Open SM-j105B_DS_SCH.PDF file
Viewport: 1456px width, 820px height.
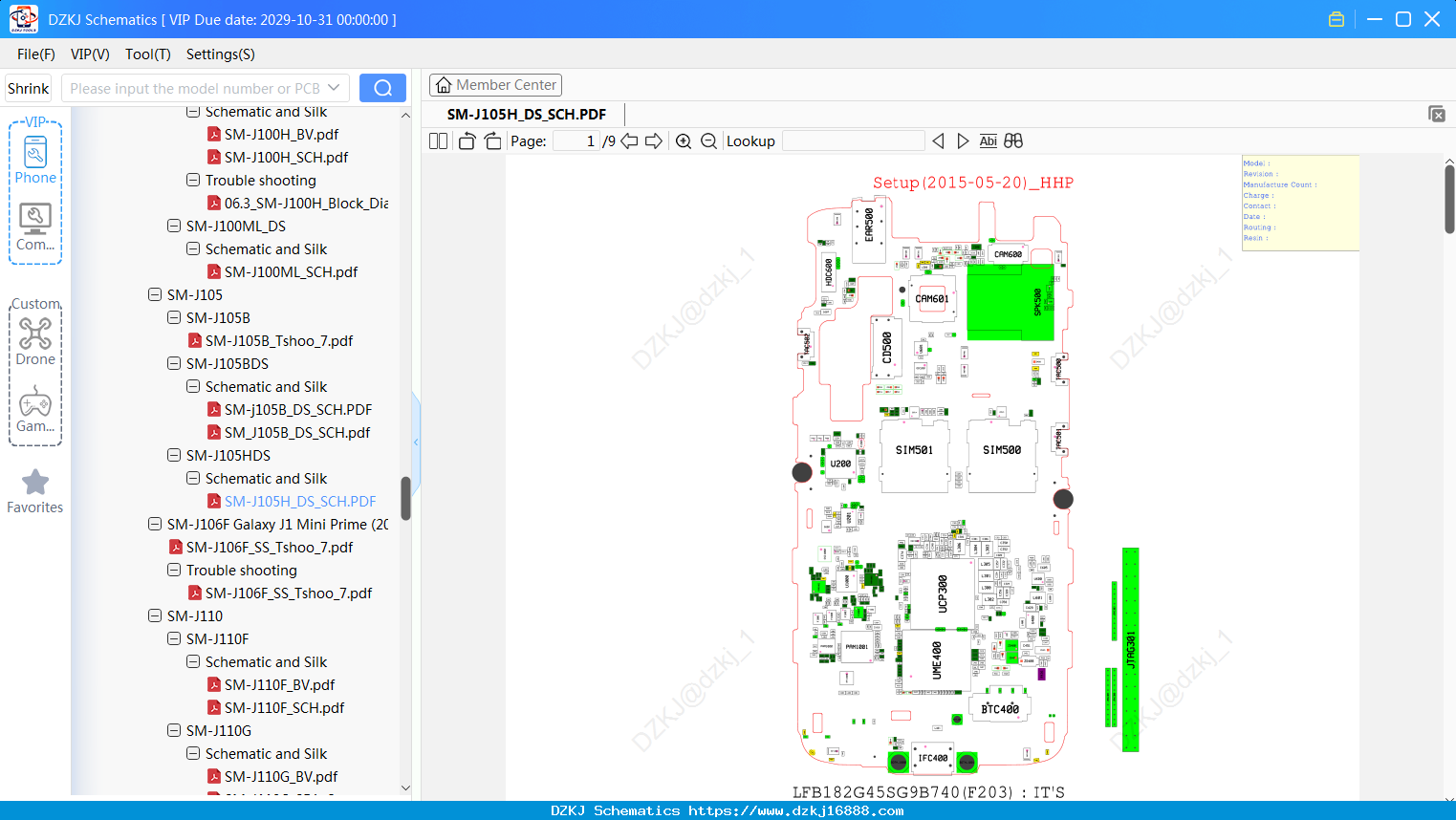[298, 410]
